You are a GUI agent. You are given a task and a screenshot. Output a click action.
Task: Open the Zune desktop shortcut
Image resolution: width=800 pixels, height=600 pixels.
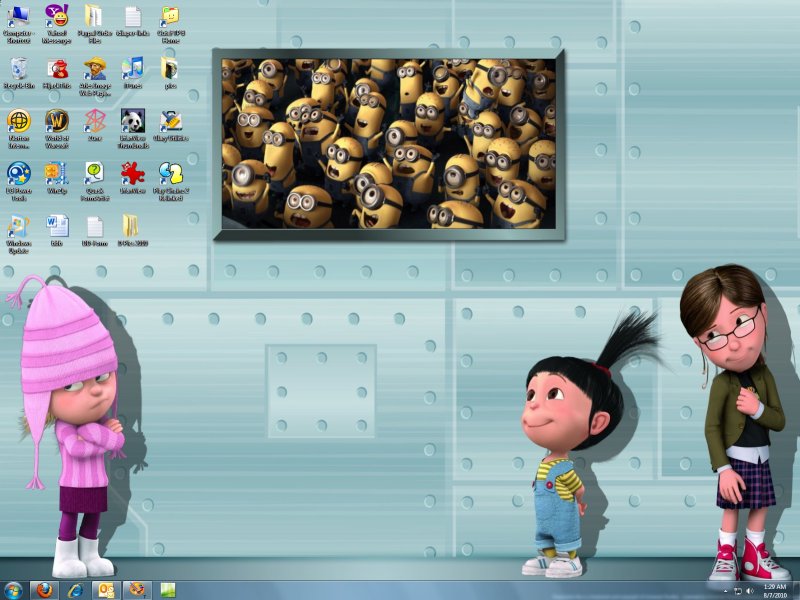[95, 126]
